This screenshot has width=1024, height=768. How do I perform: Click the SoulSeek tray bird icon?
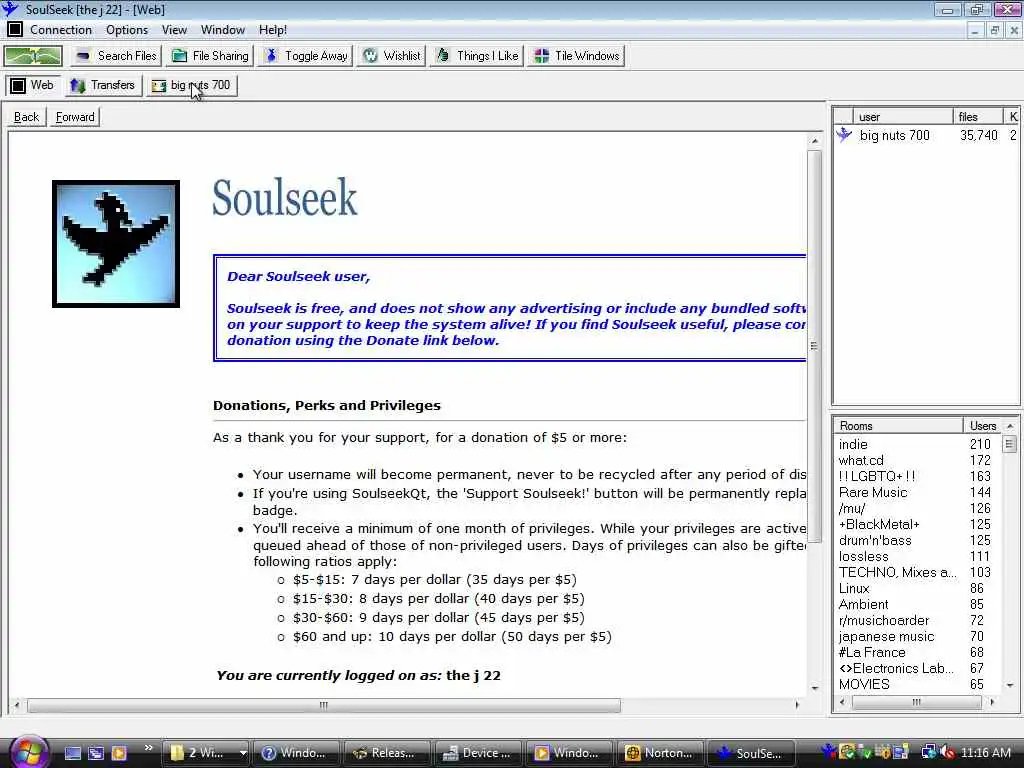(828, 752)
